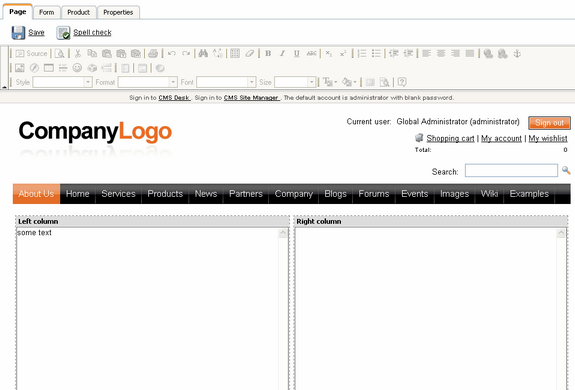575x390 pixels.
Task: Insert a numbered list
Action: [x=362, y=54]
